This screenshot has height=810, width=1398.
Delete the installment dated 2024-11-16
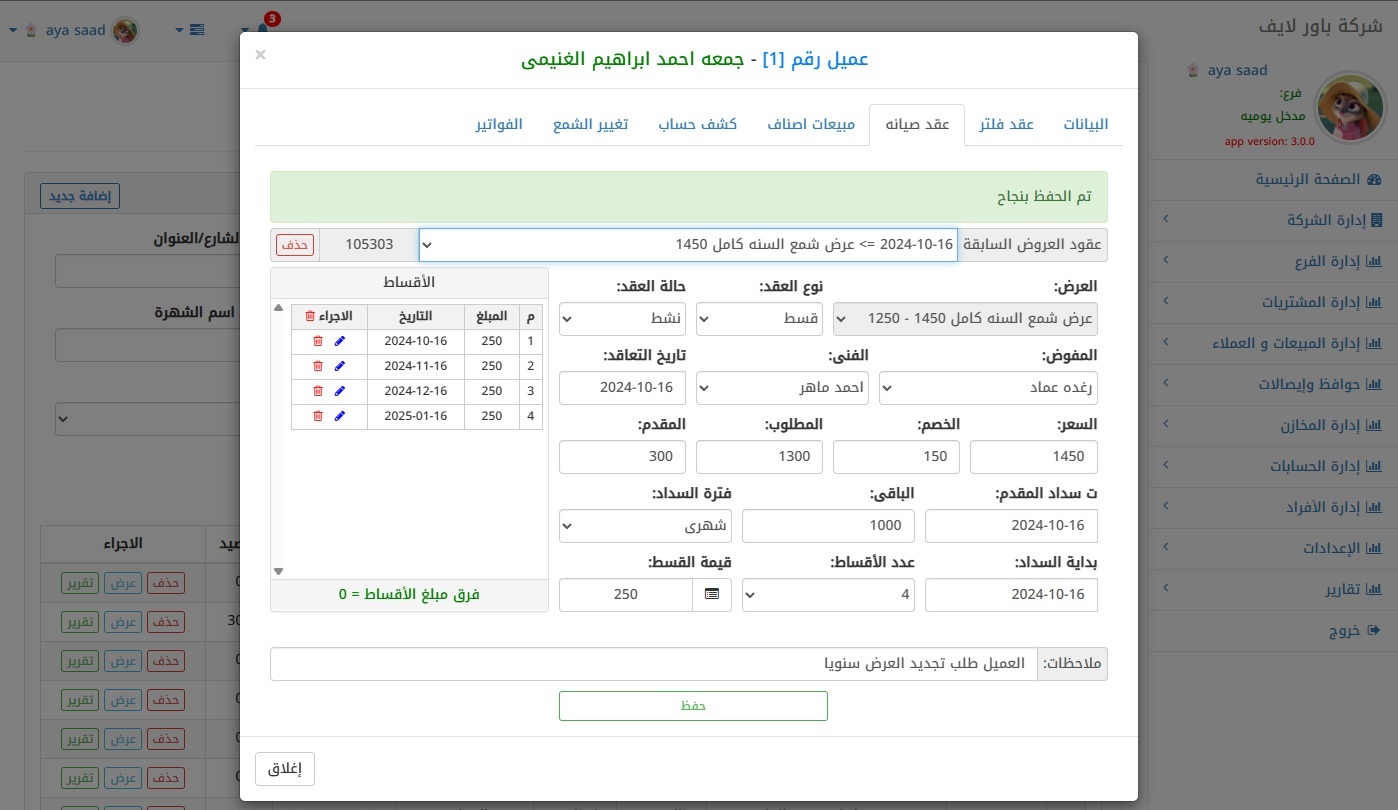pos(318,366)
